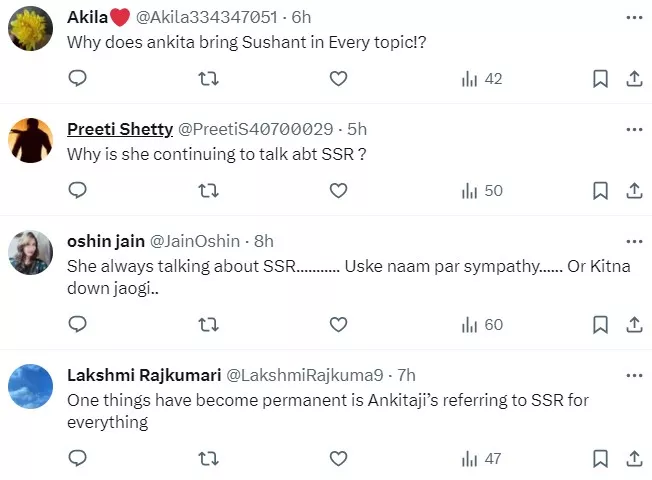View analytics showing 47 views
This screenshot has width=652, height=480.
482,458
